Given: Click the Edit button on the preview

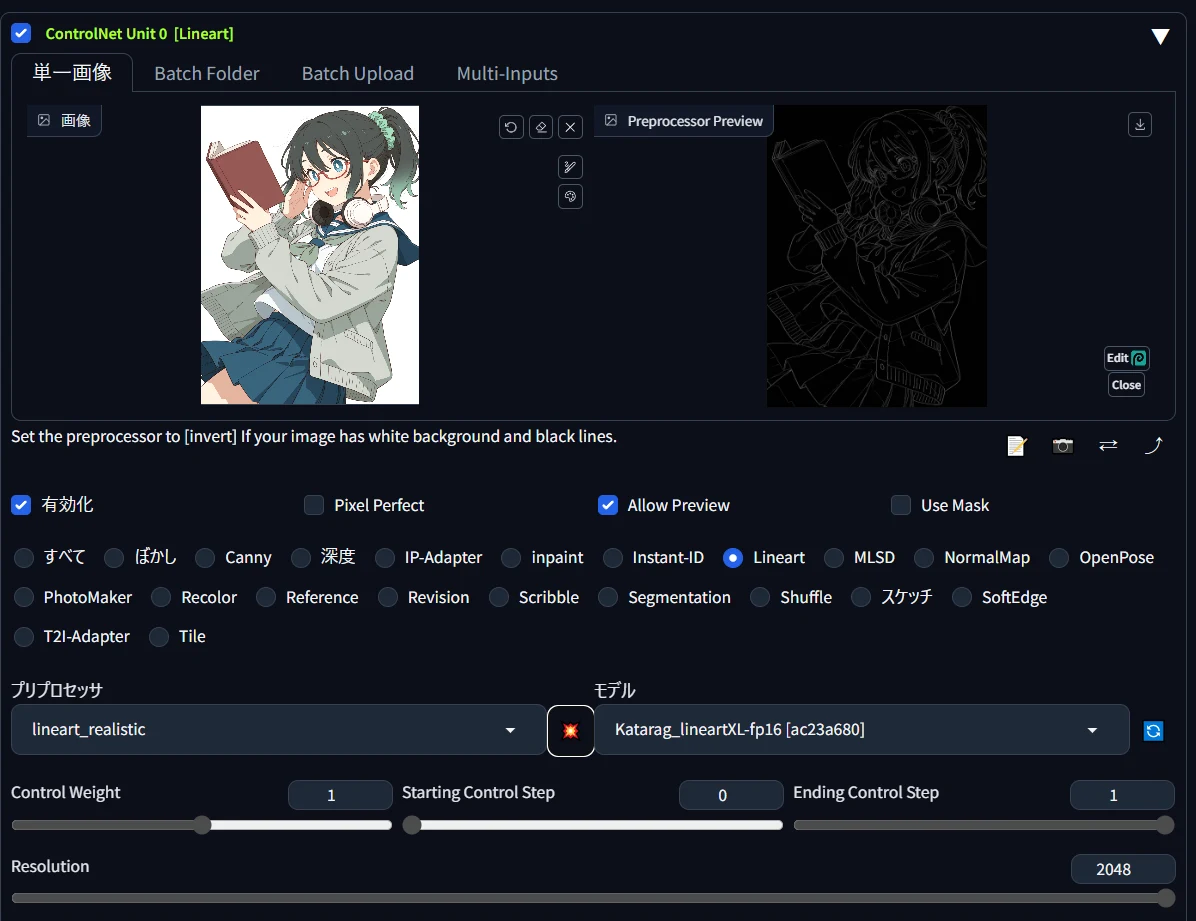Looking at the screenshot, I should click(1127, 358).
